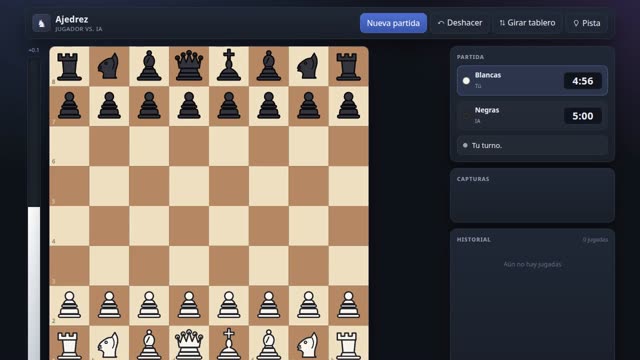Select the white bishop on c1

149,345
